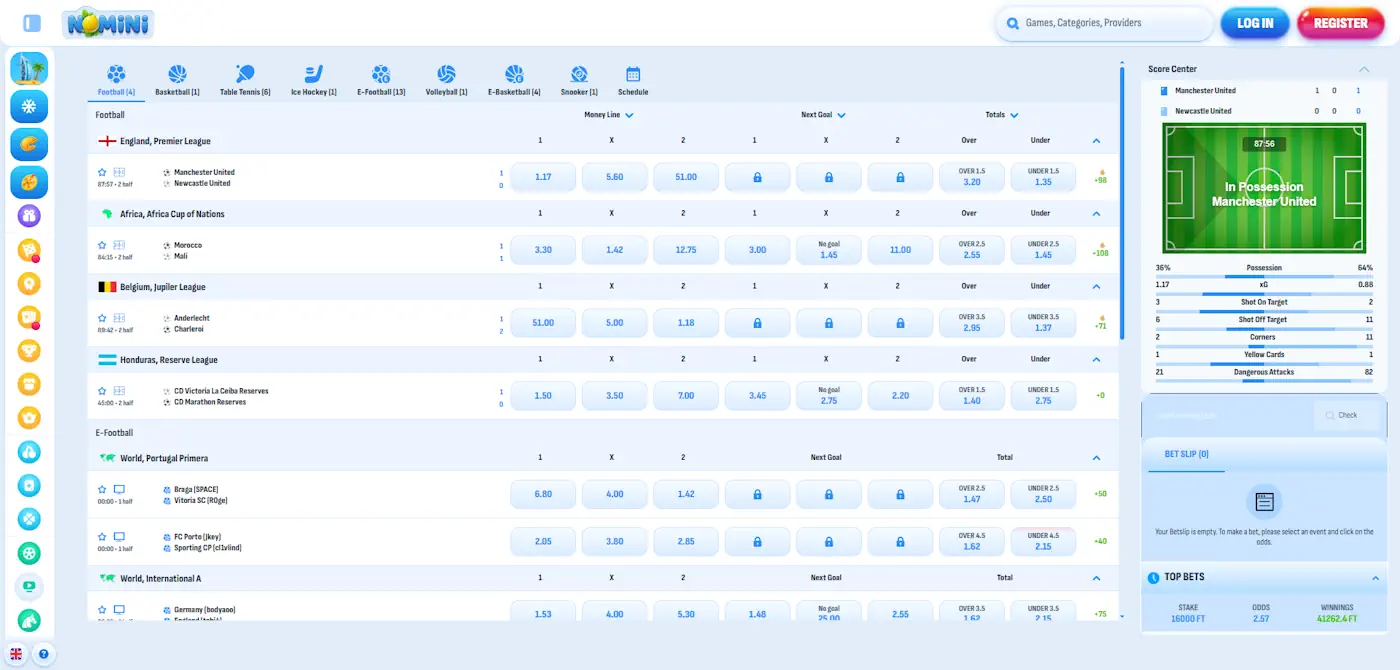Viewport: 1400px width, 670px height.
Task: Open the palm tree island icon atop sidebar
Action: 29,68
